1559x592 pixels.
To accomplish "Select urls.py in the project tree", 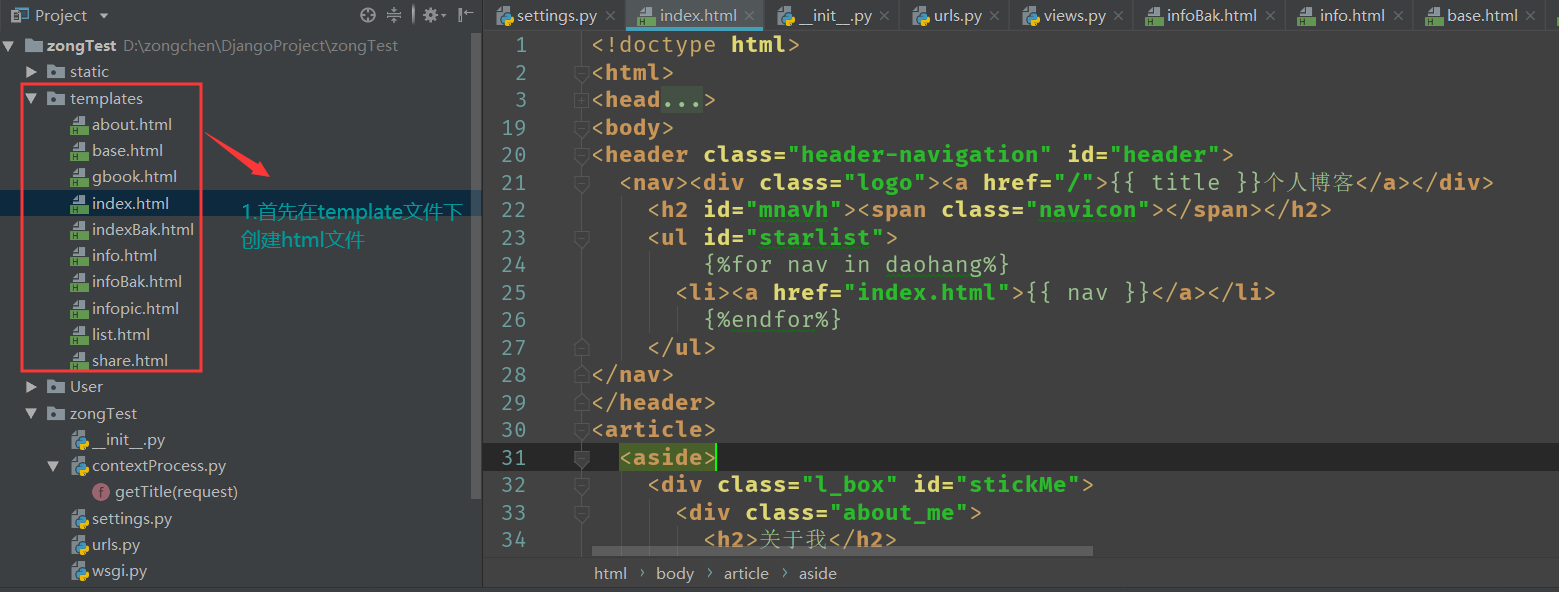I will 115,545.
